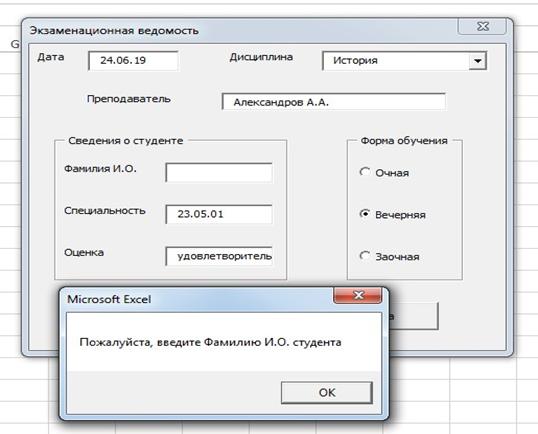Select the Вечерняя radio button
The height and width of the screenshot is (434, 538).
click(365, 214)
